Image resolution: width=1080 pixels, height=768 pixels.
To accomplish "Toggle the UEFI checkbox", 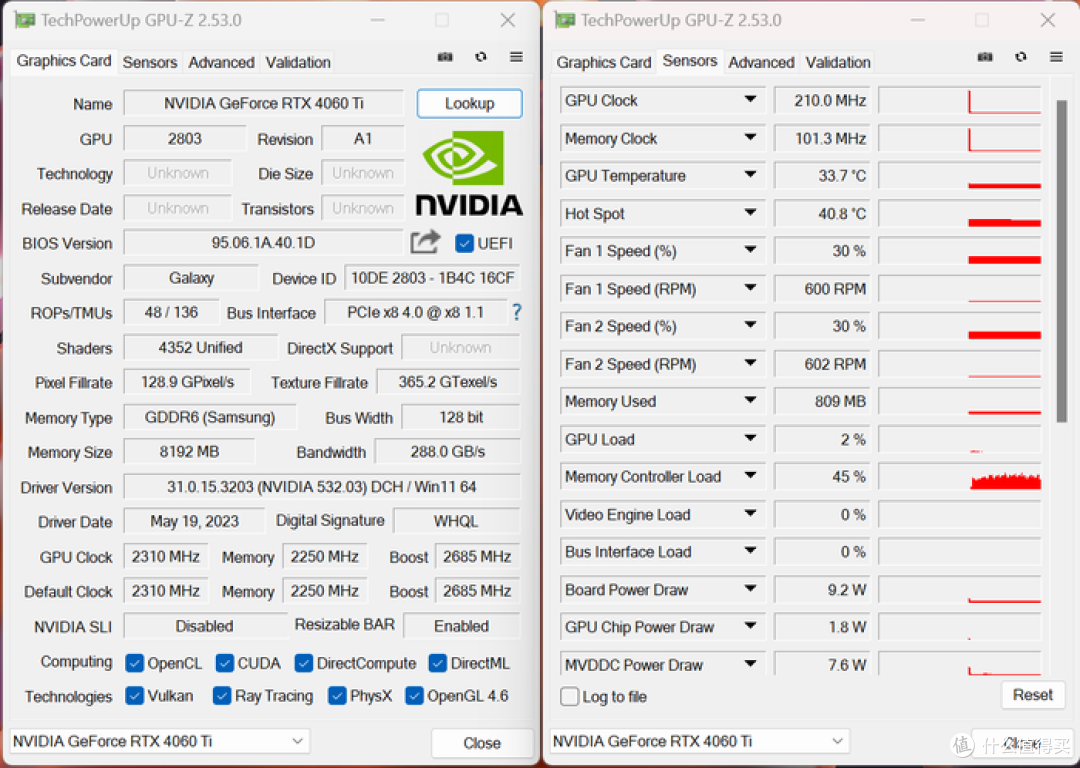I will point(464,243).
